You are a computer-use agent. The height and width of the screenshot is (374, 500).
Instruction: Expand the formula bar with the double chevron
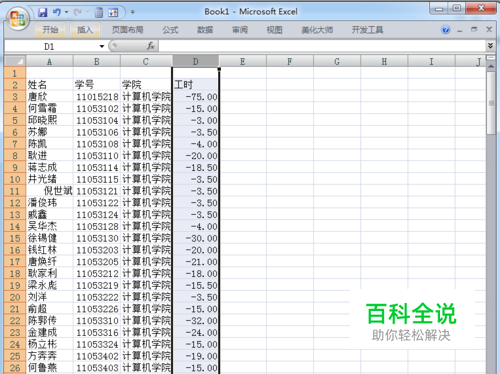(490, 46)
